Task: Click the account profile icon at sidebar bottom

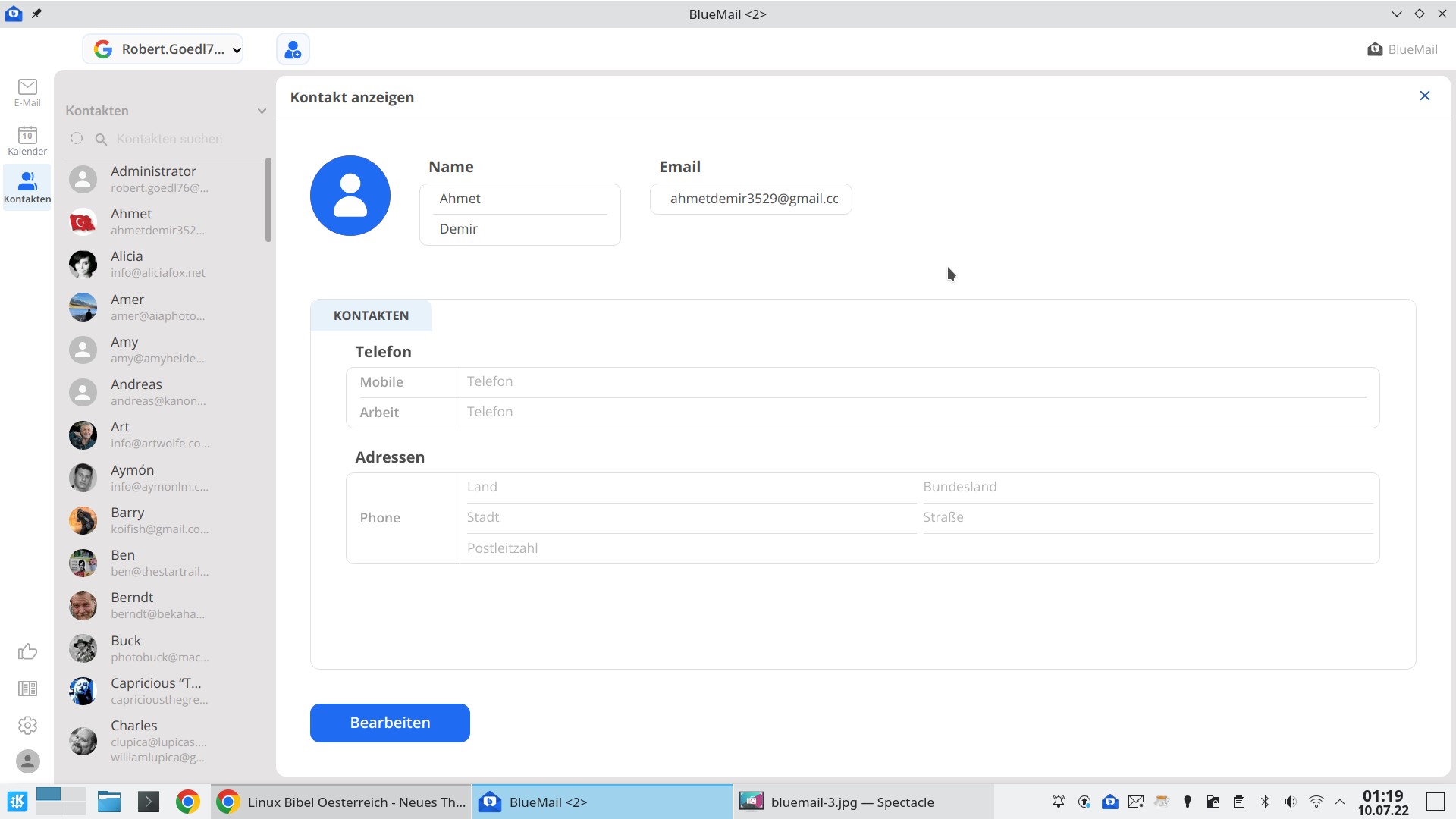Action: pos(28,761)
